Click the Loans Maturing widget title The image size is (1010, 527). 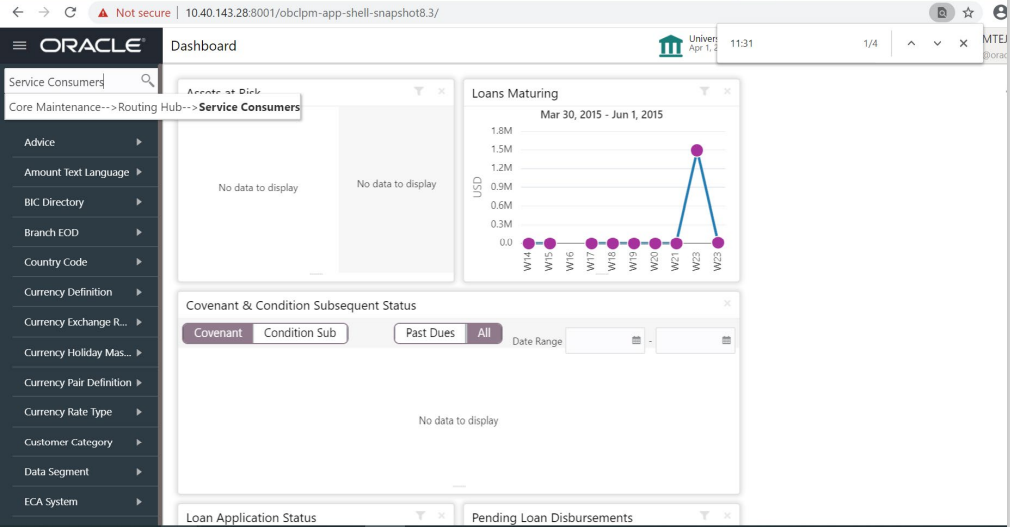pos(515,93)
